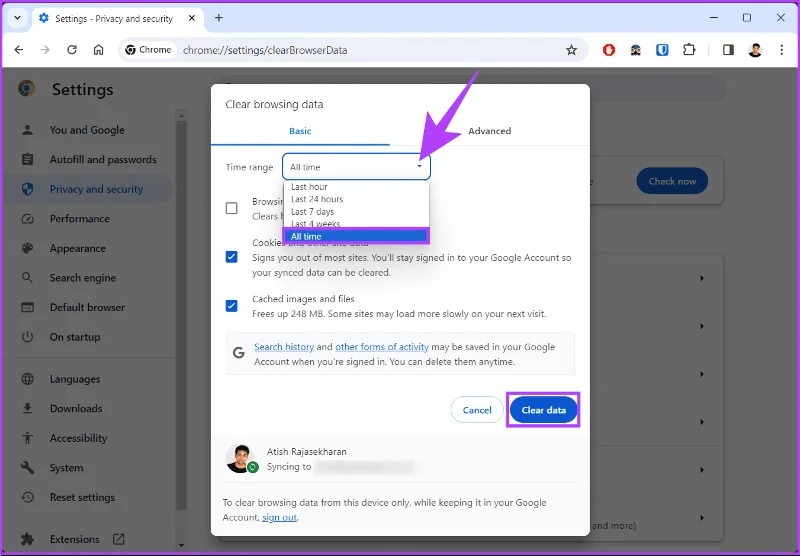Open On startup settings
800x556 pixels.
(74, 337)
